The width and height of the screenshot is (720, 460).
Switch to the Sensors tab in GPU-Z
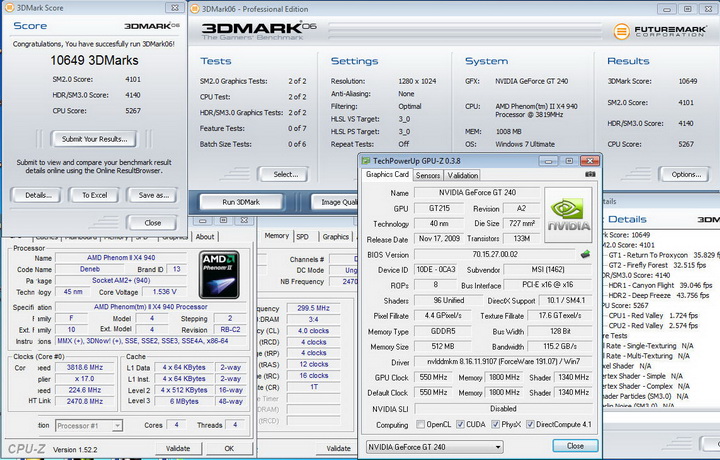[x=428, y=175]
